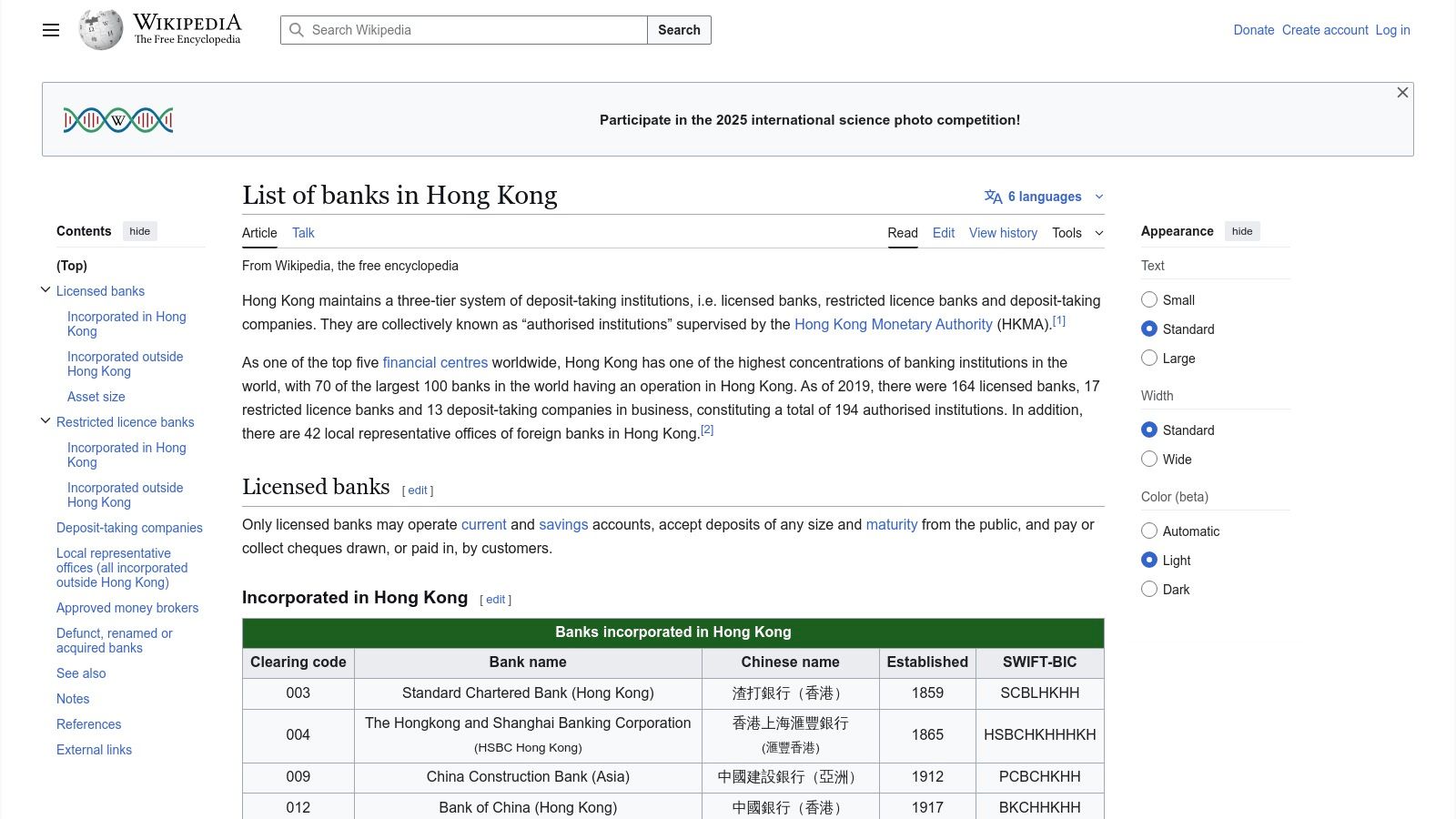Screen dimensions: 1456x819
Task: Click the SWIFT-BIC column header
Action: (x=1039, y=662)
